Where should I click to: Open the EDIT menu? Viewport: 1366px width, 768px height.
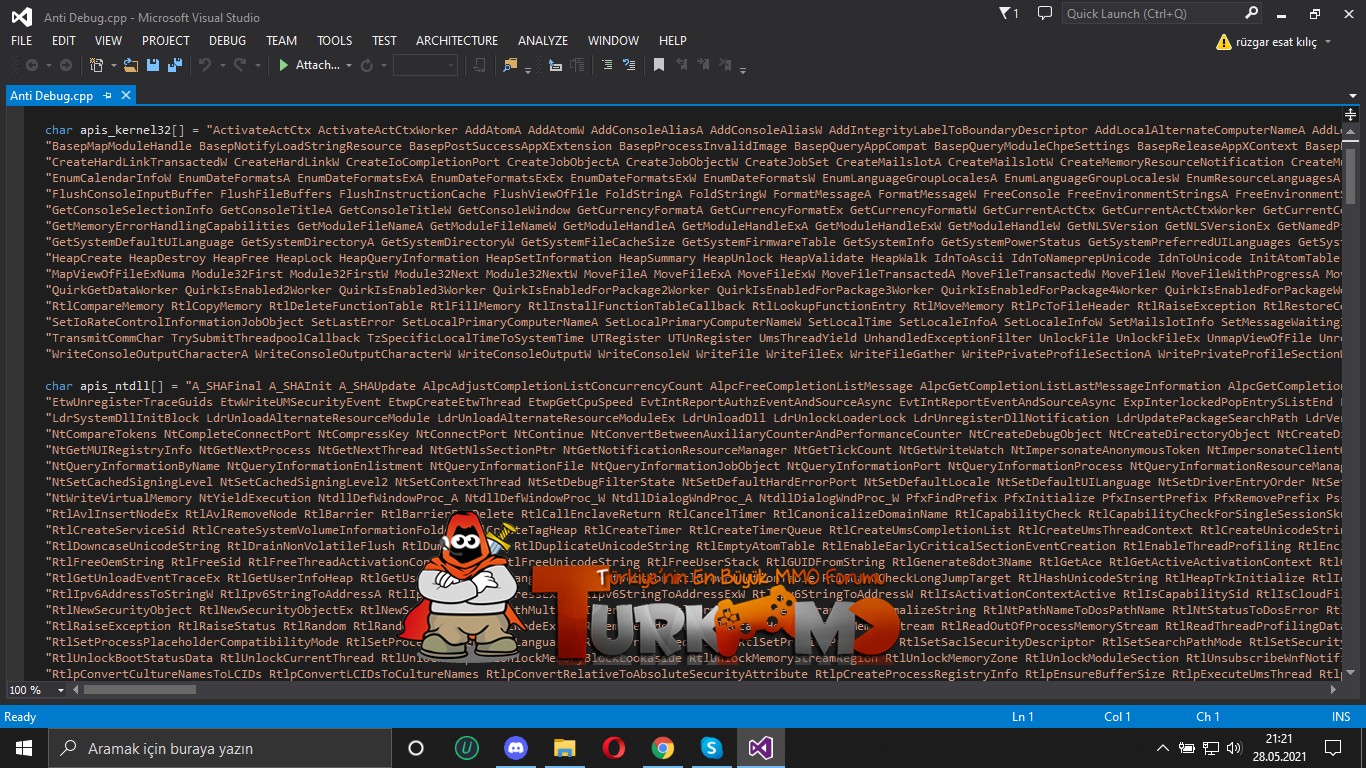point(64,41)
